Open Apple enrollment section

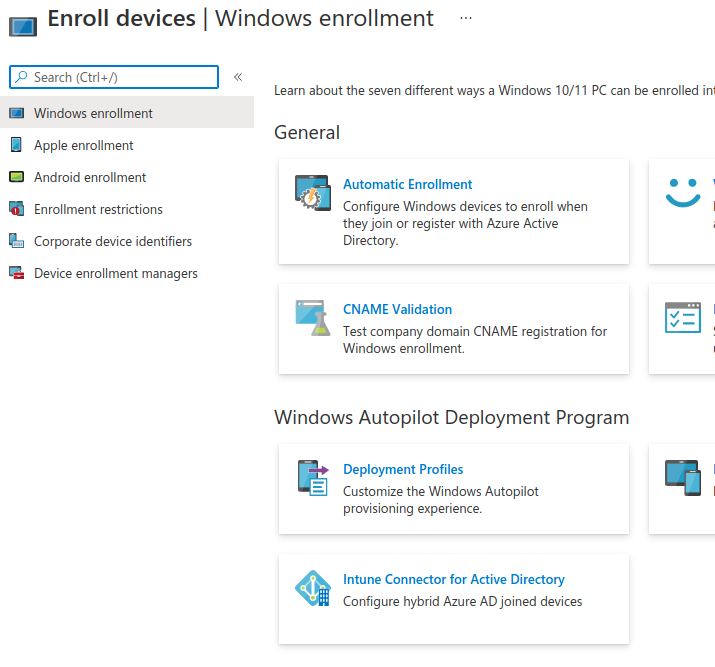pos(83,145)
